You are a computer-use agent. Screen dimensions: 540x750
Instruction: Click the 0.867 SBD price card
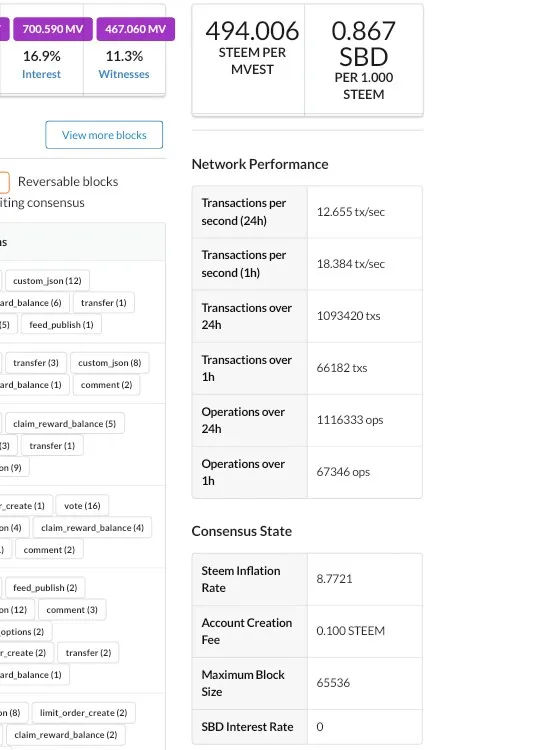pyautogui.click(x=364, y=60)
